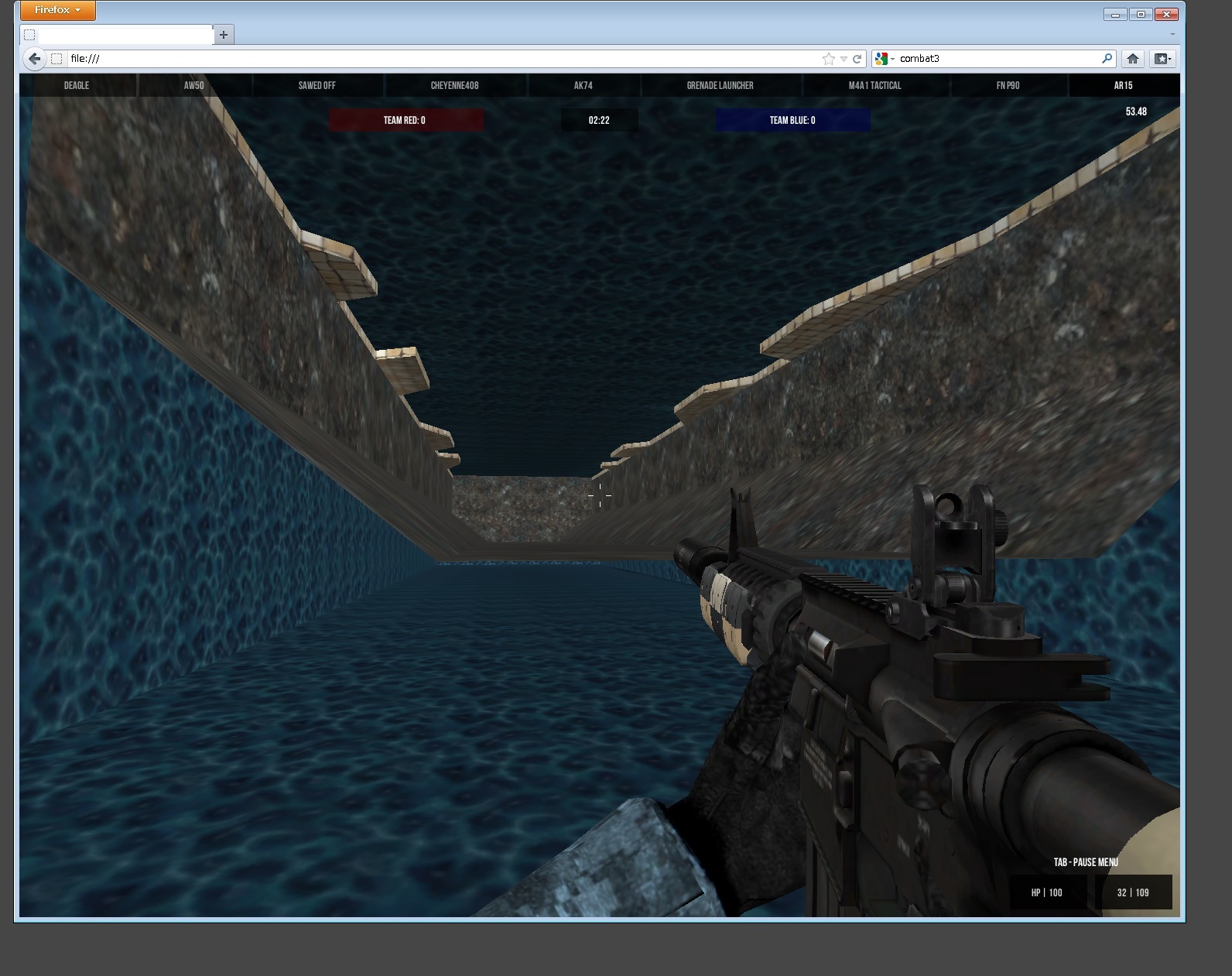Open the orange Firefox menu button
This screenshot has width=1232, height=976.
57,10
